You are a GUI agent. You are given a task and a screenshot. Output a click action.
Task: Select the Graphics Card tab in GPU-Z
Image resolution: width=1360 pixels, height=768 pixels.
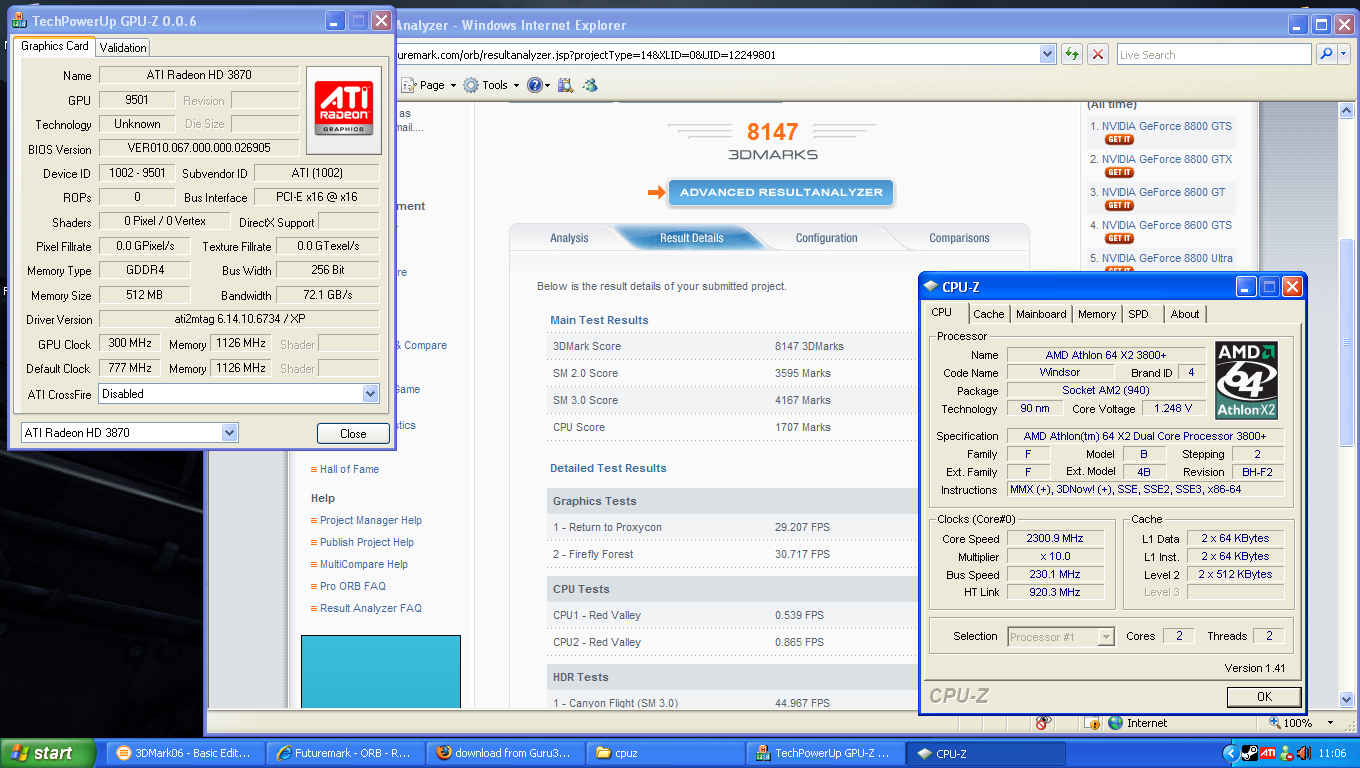pyautogui.click(x=55, y=46)
